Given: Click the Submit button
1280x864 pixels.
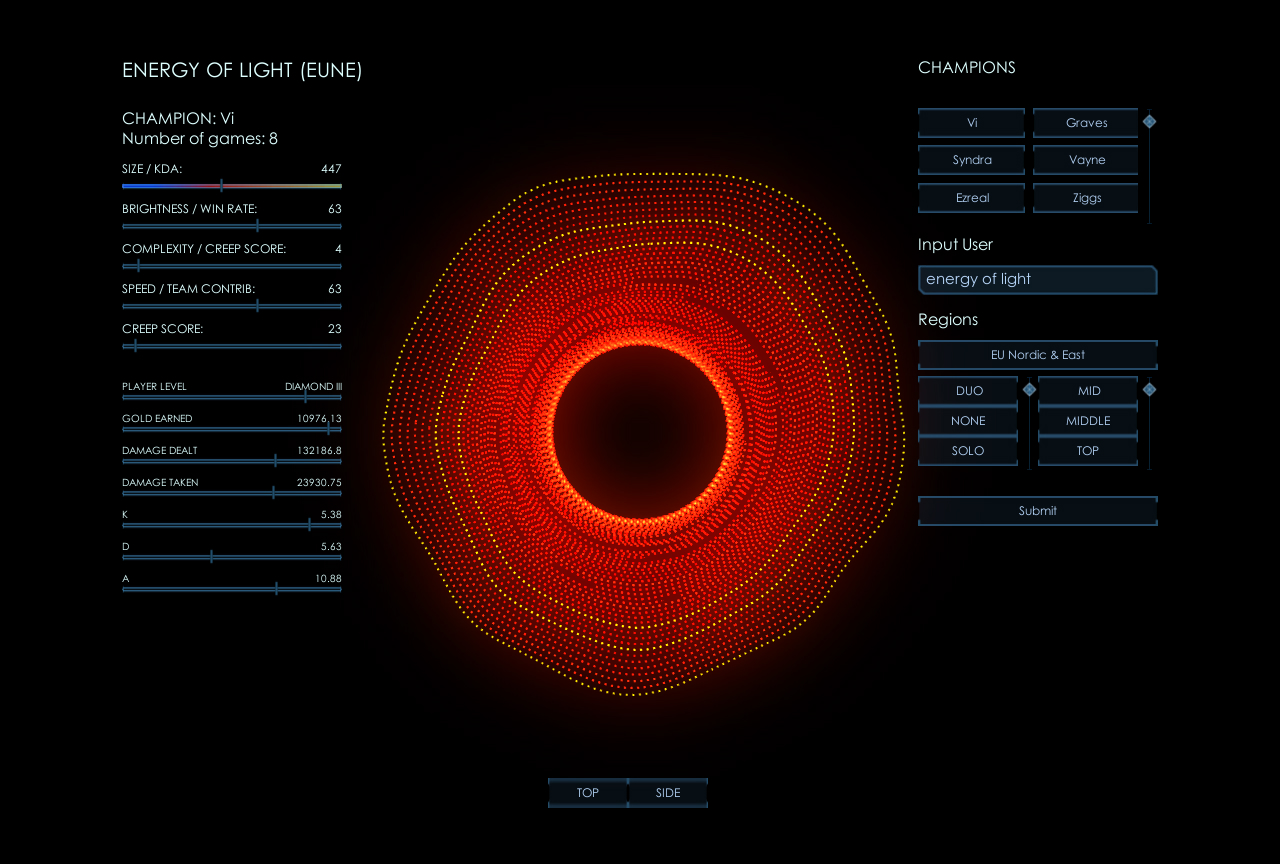Looking at the screenshot, I should (1038, 511).
